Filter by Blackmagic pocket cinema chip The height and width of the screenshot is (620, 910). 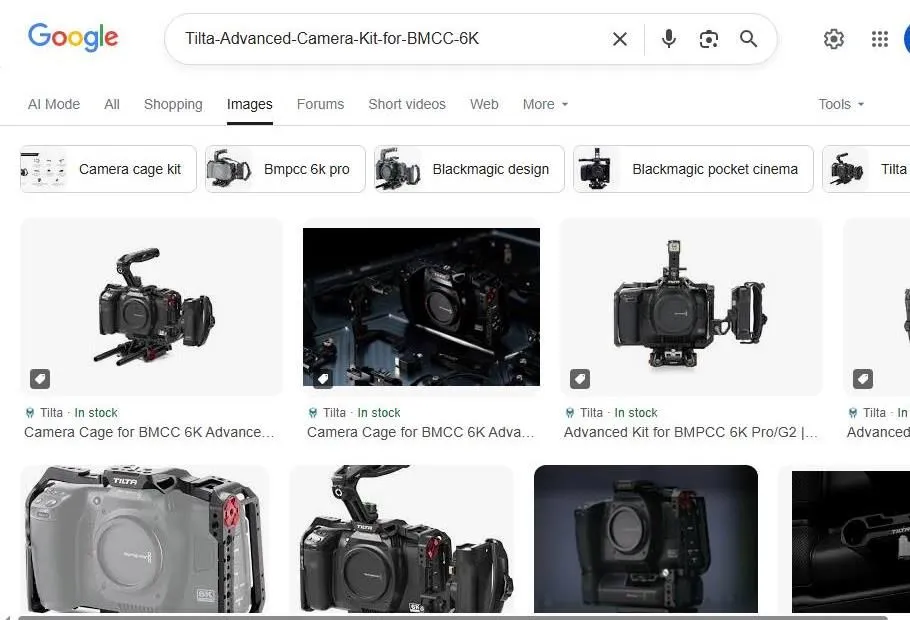click(x=693, y=169)
